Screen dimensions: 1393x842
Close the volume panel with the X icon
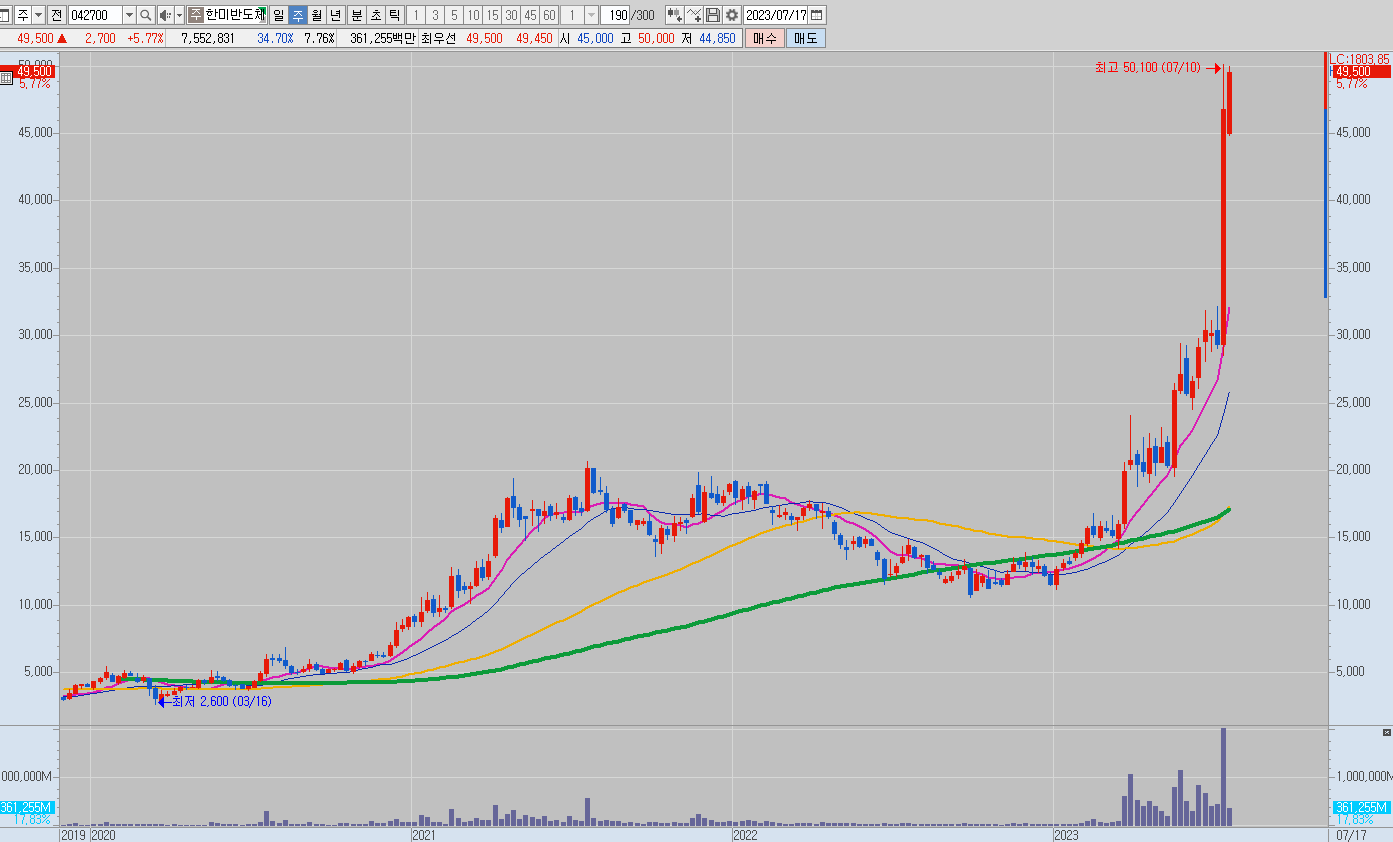coord(1386,733)
